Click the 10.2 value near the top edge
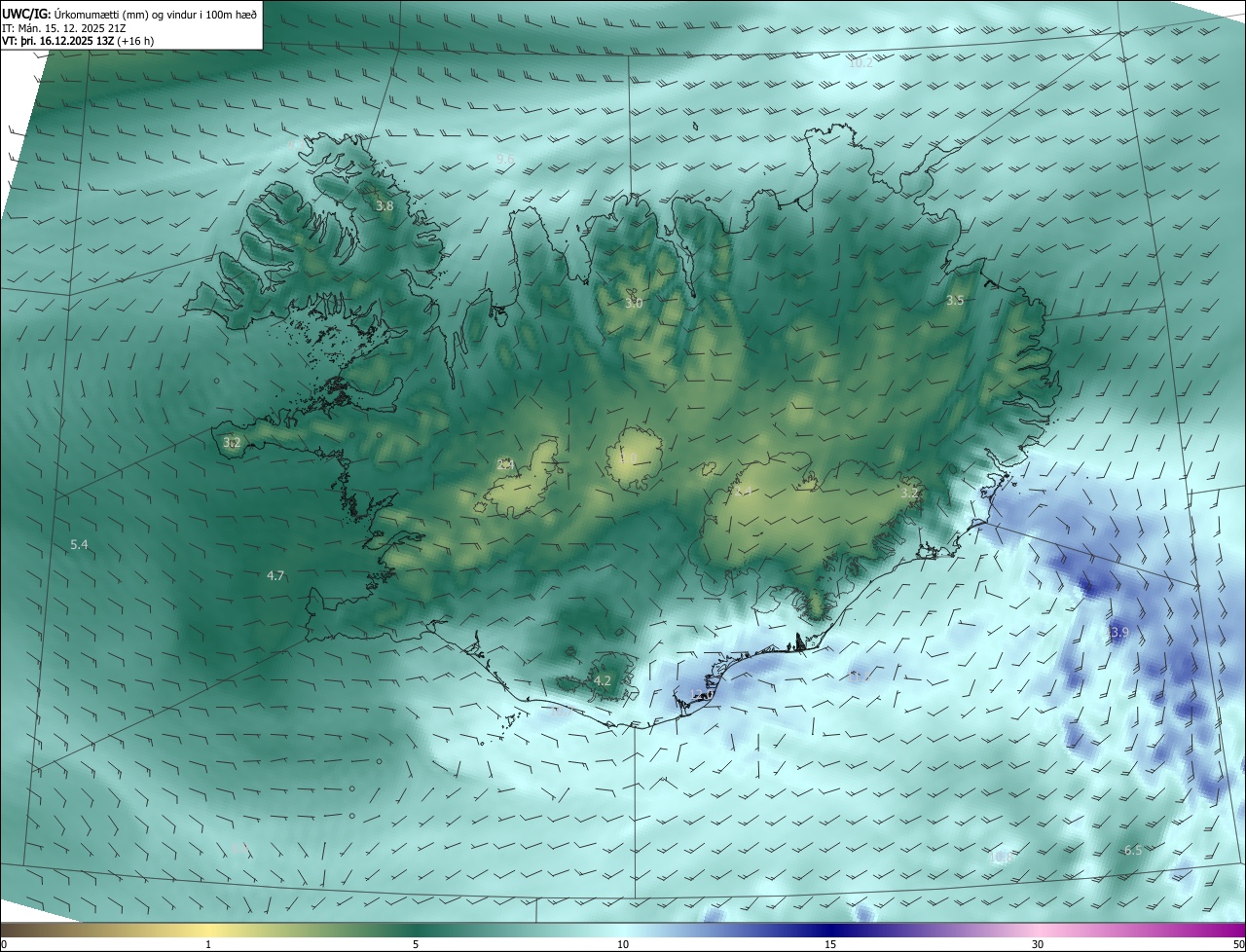This screenshot has height=952, width=1246. (x=861, y=63)
